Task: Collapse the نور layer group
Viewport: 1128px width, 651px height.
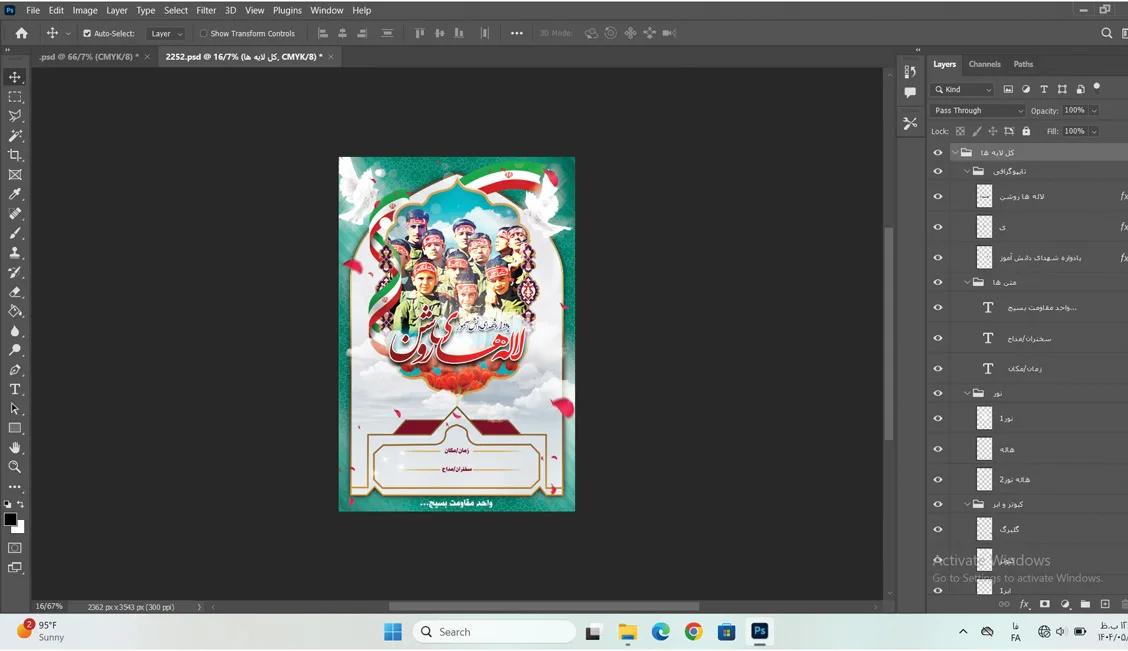Action: click(967, 393)
